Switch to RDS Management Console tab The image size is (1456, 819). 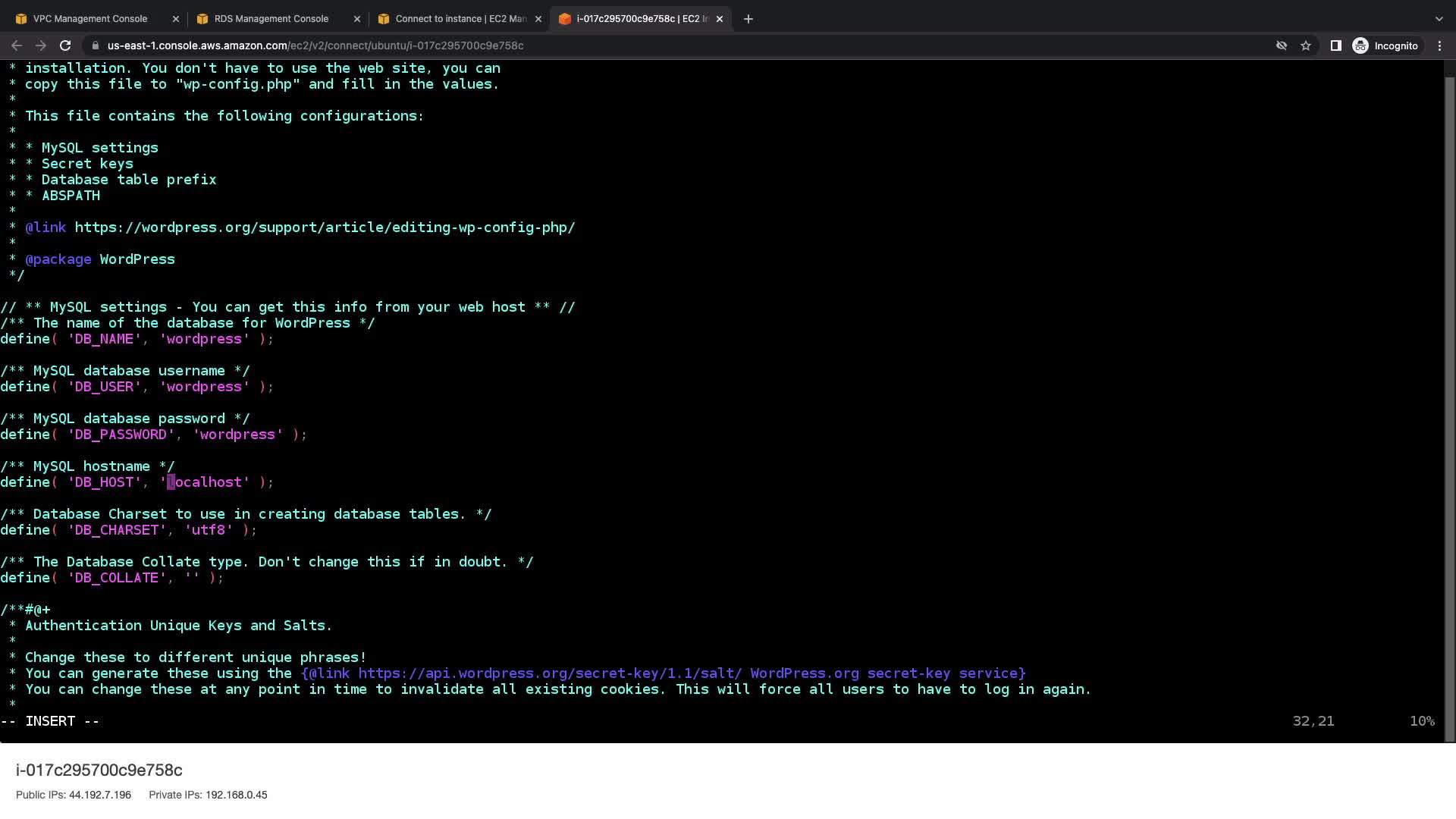[x=271, y=19]
